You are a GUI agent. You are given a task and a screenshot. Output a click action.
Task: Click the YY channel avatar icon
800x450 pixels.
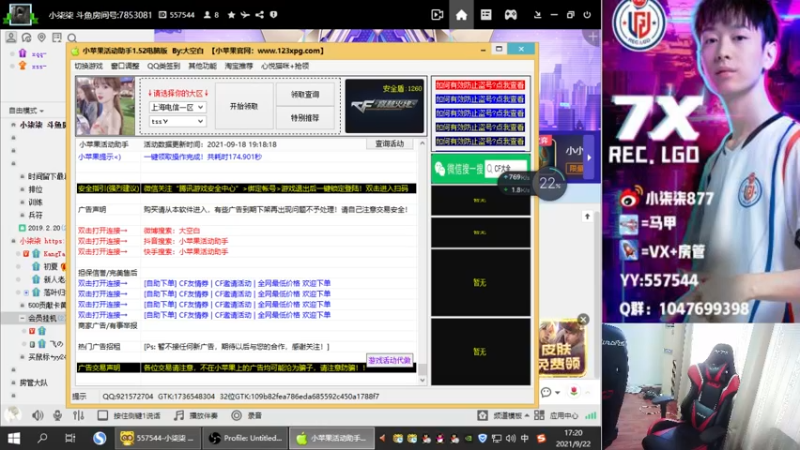point(20,15)
